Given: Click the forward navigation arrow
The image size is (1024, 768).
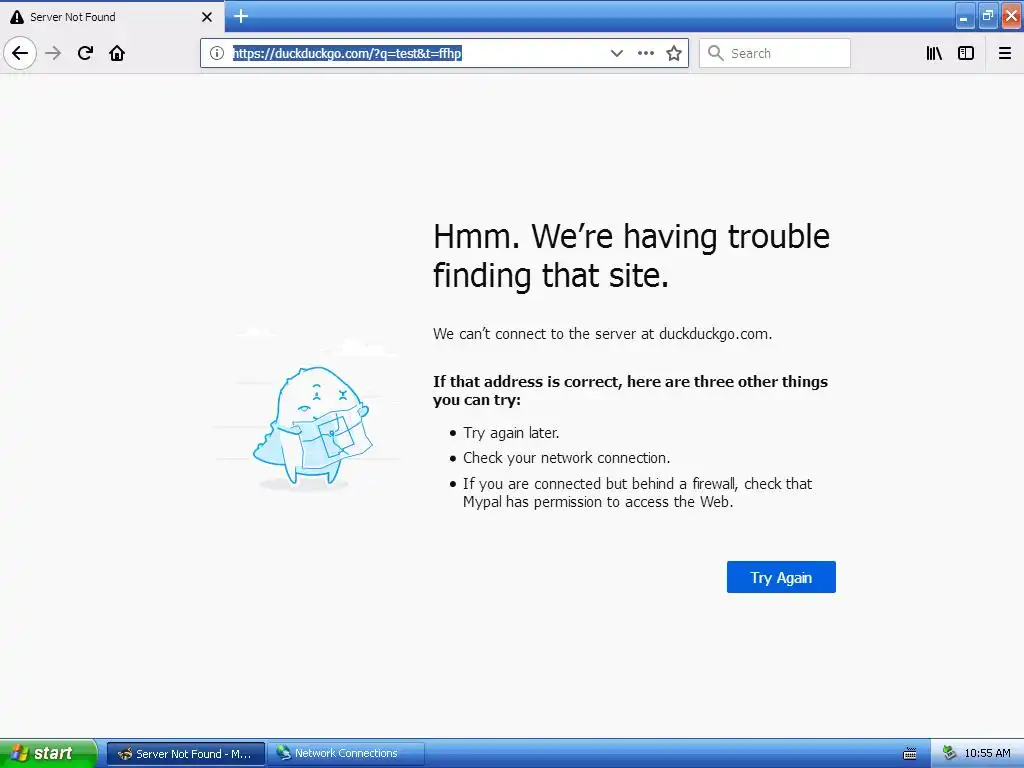Looking at the screenshot, I should point(53,53).
